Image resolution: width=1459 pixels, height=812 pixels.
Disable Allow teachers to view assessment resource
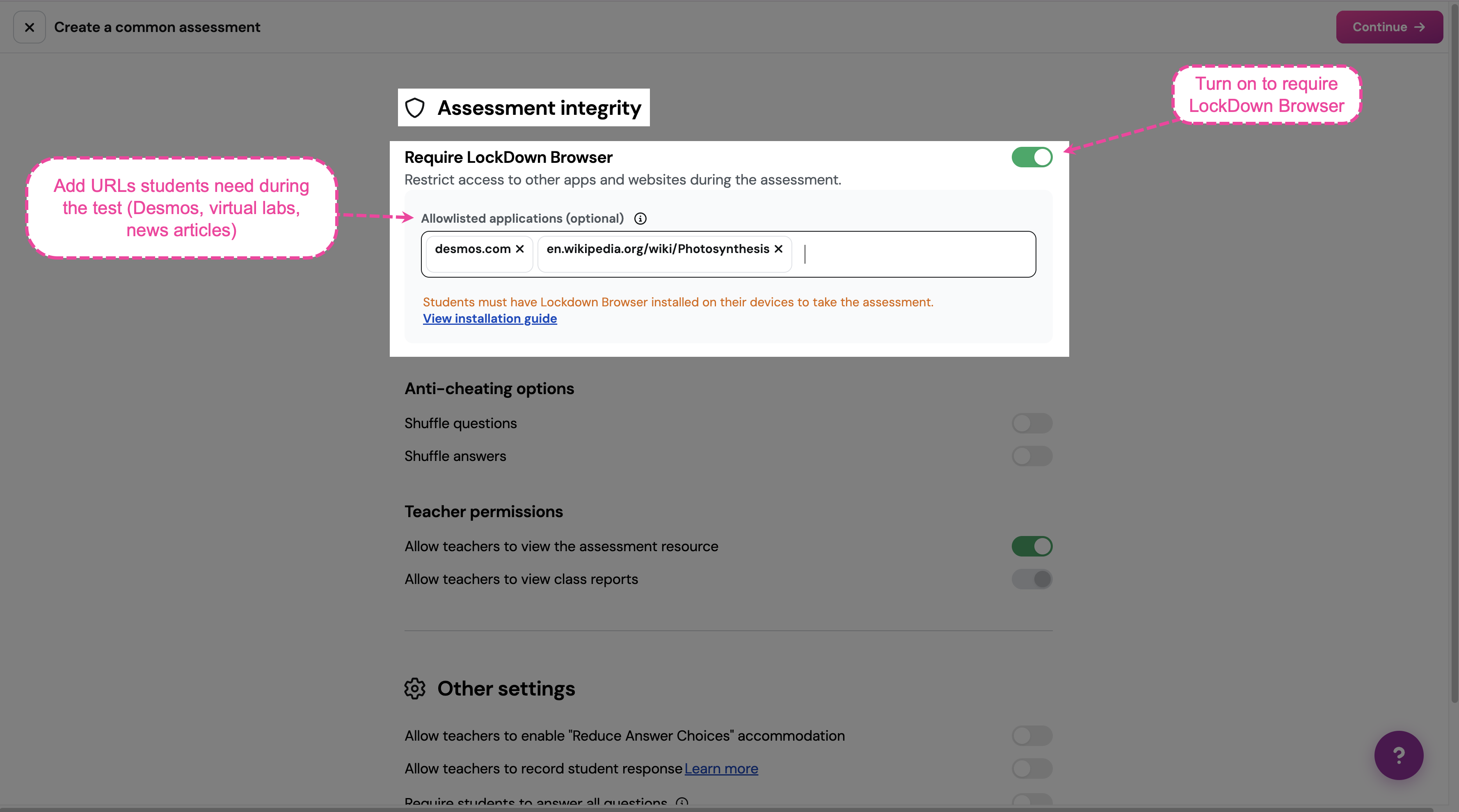(x=1032, y=546)
